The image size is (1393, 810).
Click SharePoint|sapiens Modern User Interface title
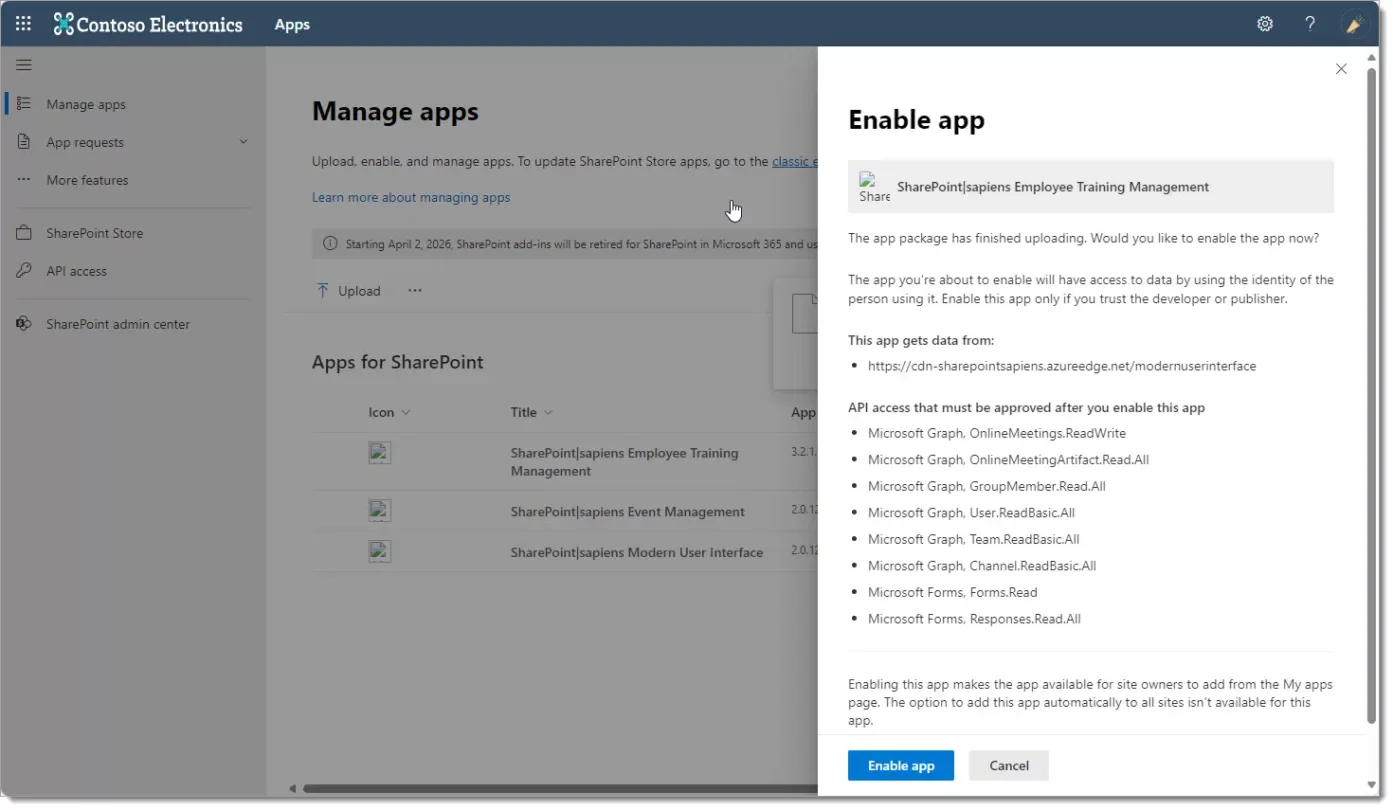click(637, 552)
